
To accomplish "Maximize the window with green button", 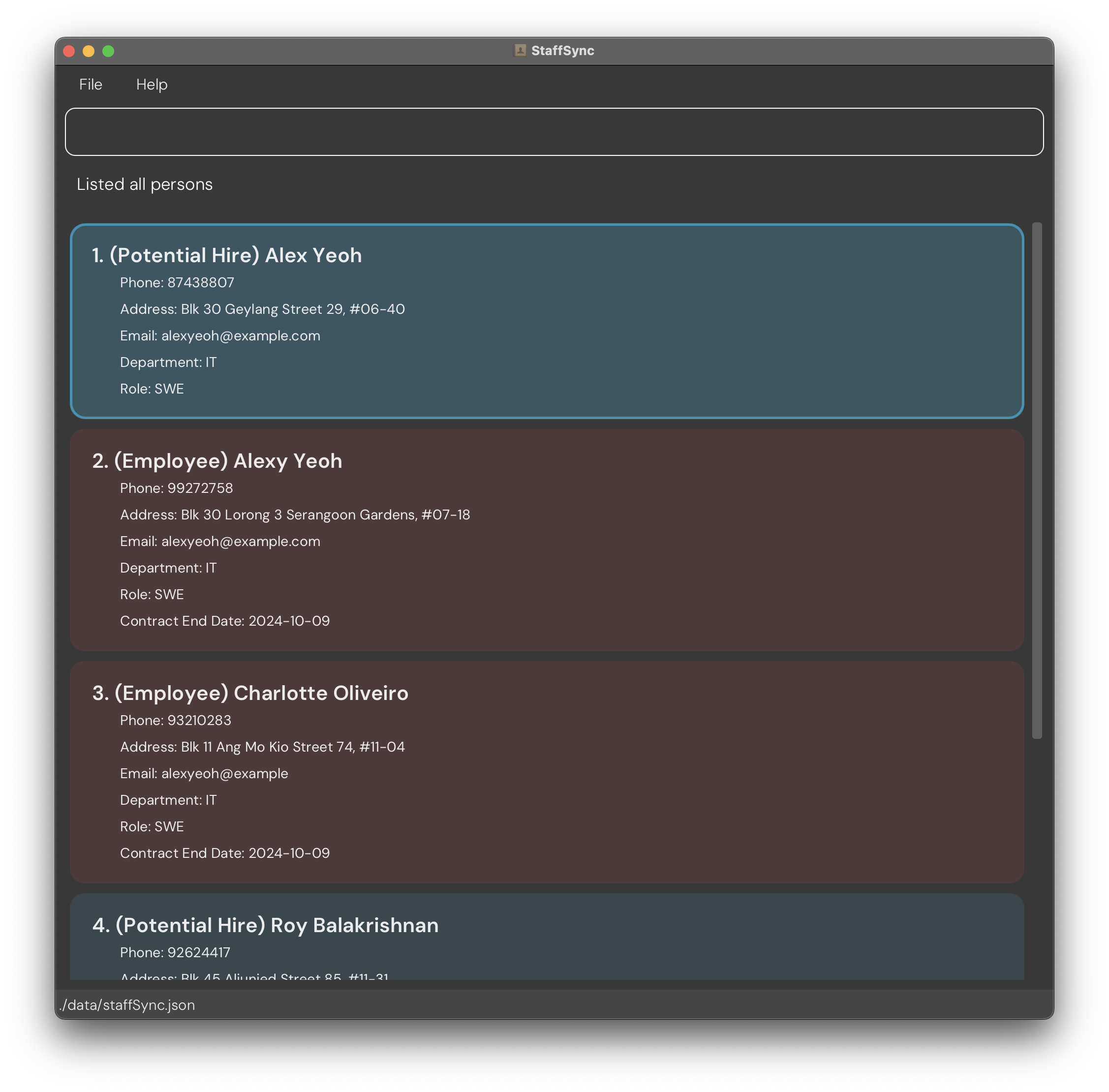I will click(x=108, y=51).
